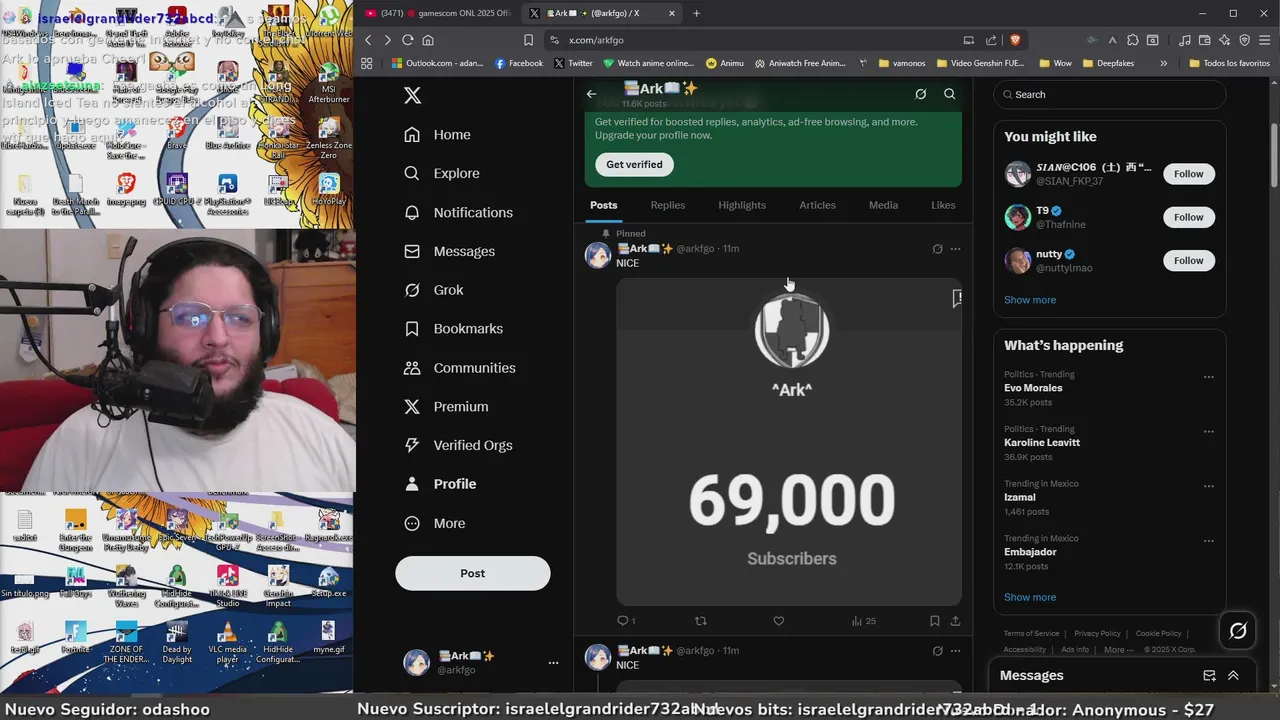This screenshot has height=720, width=1280.
Task: Expand the More menu in X sidebar
Action: click(x=435, y=523)
